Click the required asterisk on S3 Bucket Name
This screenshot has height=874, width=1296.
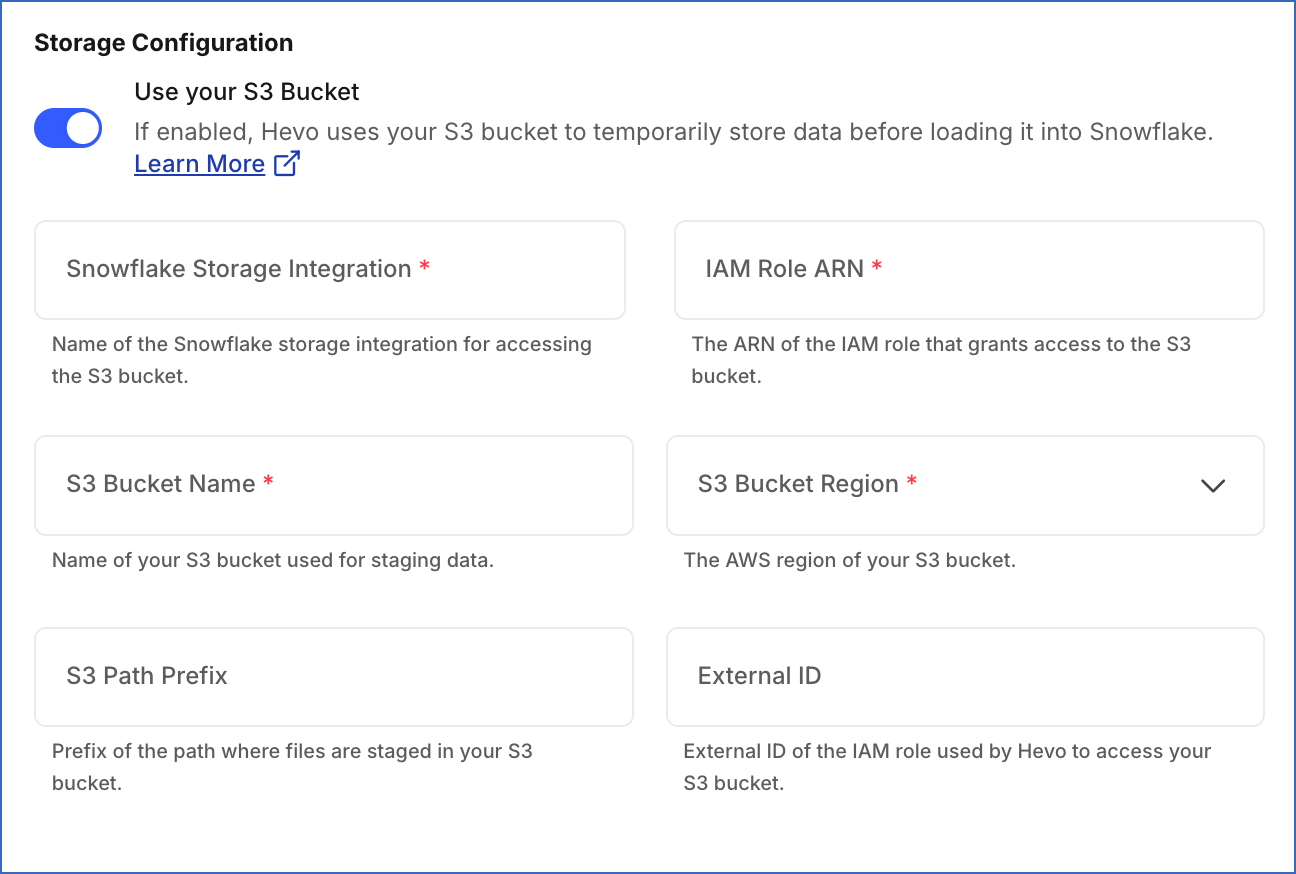point(267,481)
